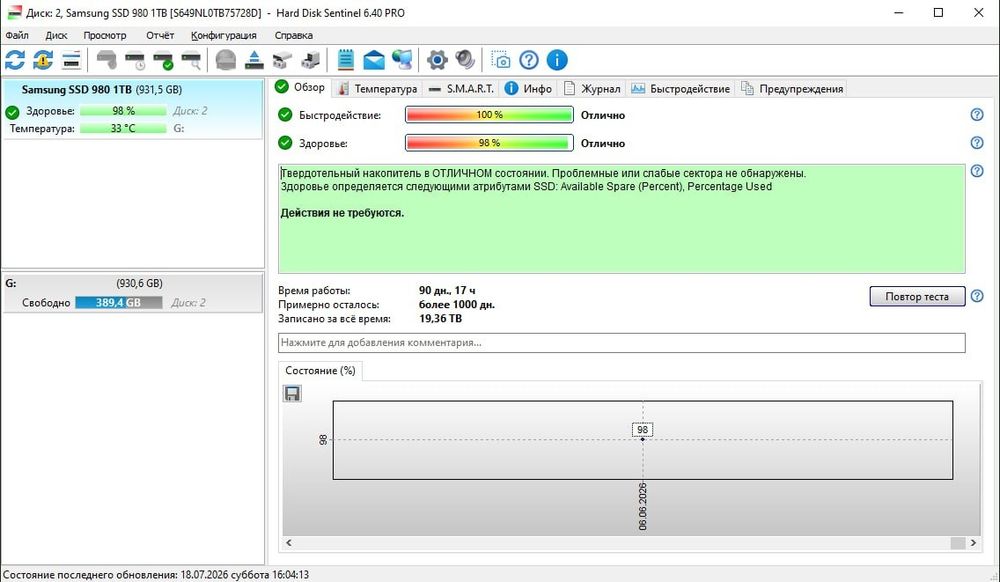
Task: Click the floppy disk save icon above graph
Action: click(x=292, y=393)
